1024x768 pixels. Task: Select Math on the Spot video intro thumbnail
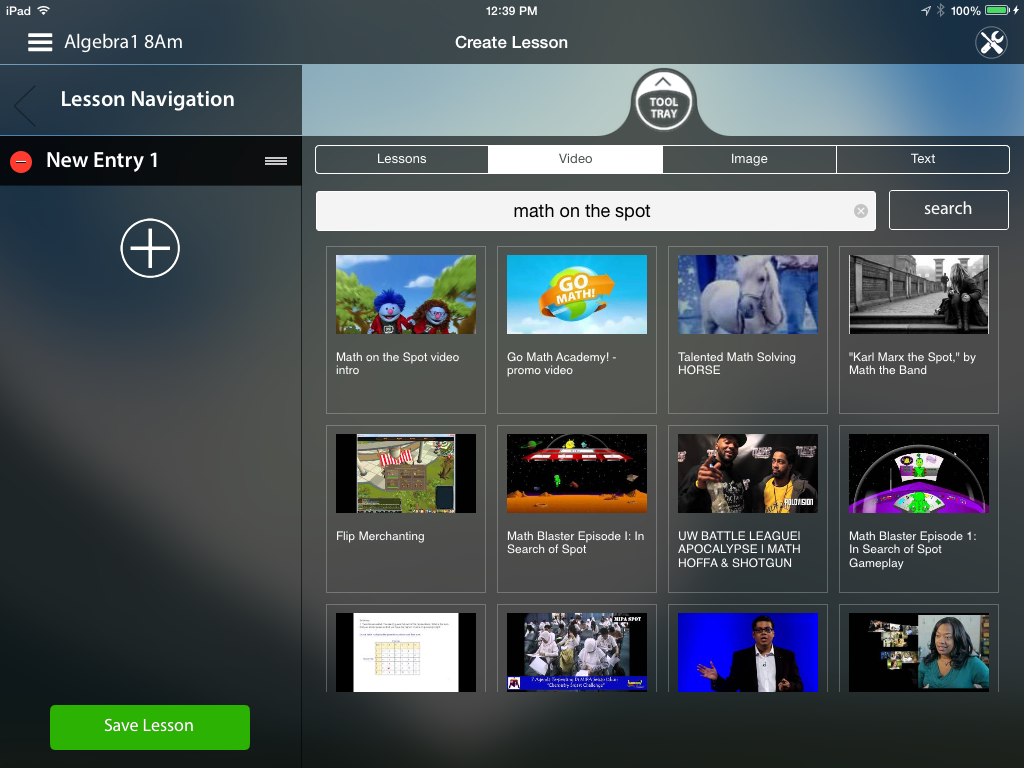(406, 295)
